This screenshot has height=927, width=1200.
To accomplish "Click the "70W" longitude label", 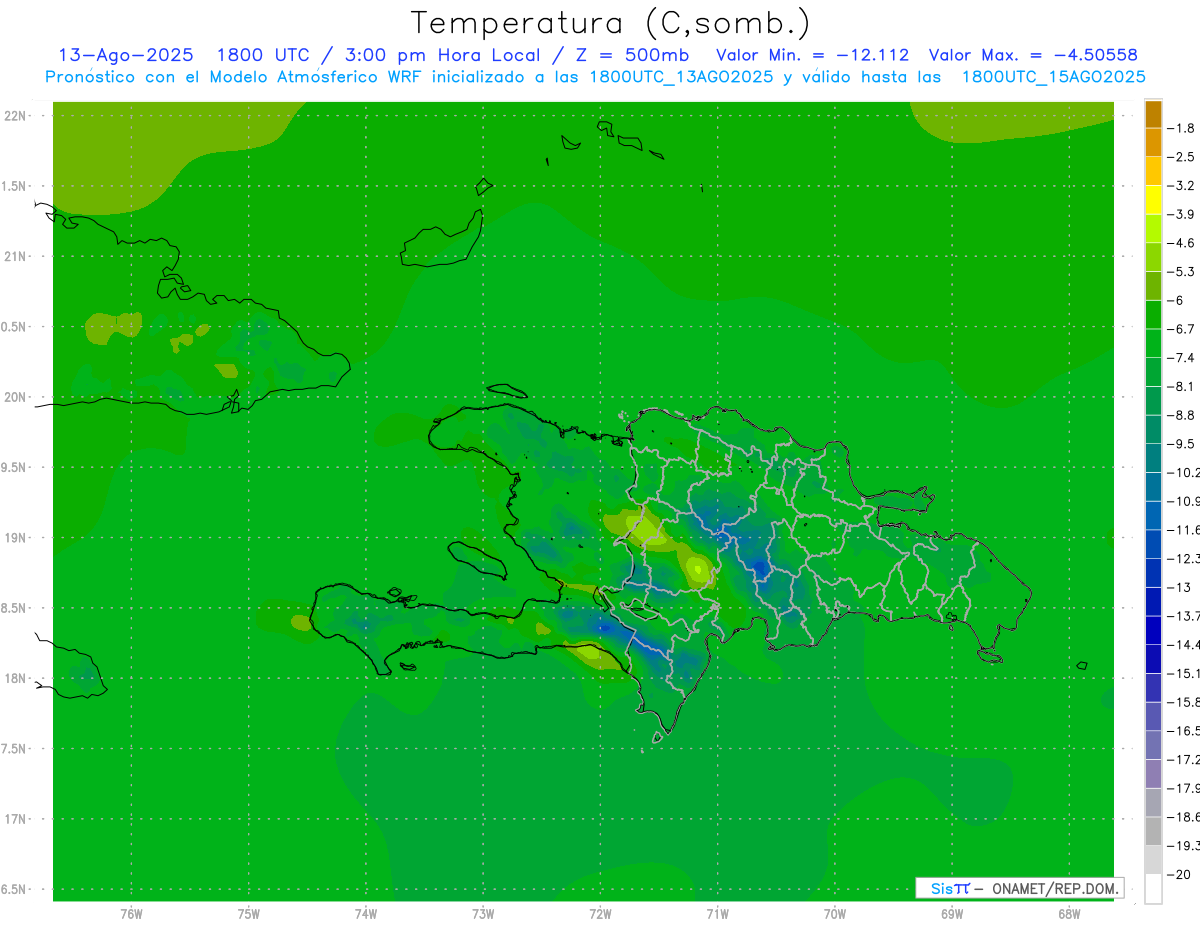I will tap(835, 913).
